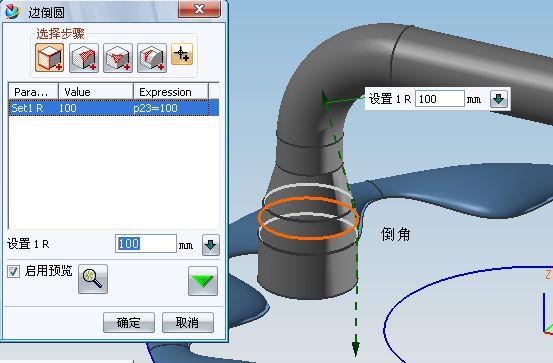Select the orange highlighted edge ring
The width and height of the screenshot is (553, 363).
(x=309, y=218)
